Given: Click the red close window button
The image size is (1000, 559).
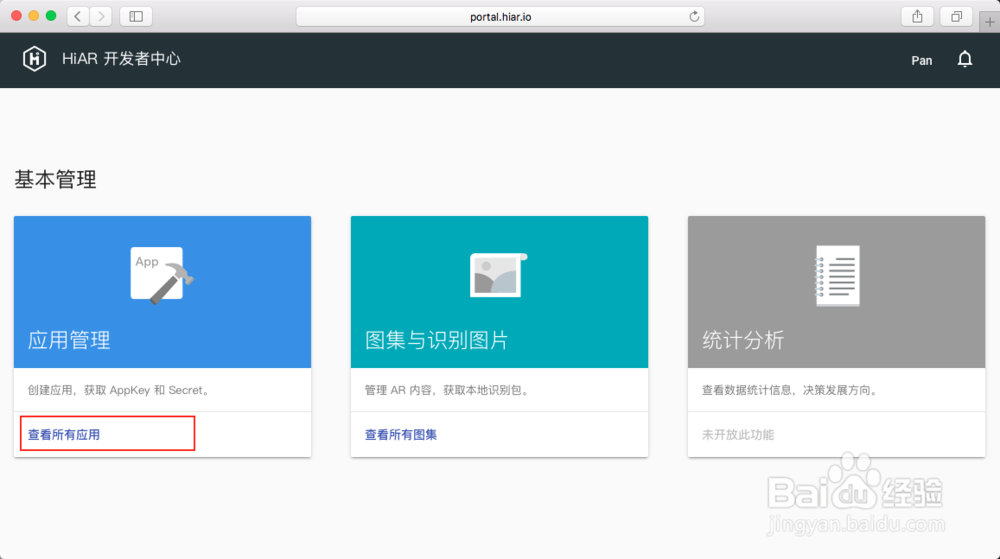Looking at the screenshot, I should (x=17, y=16).
